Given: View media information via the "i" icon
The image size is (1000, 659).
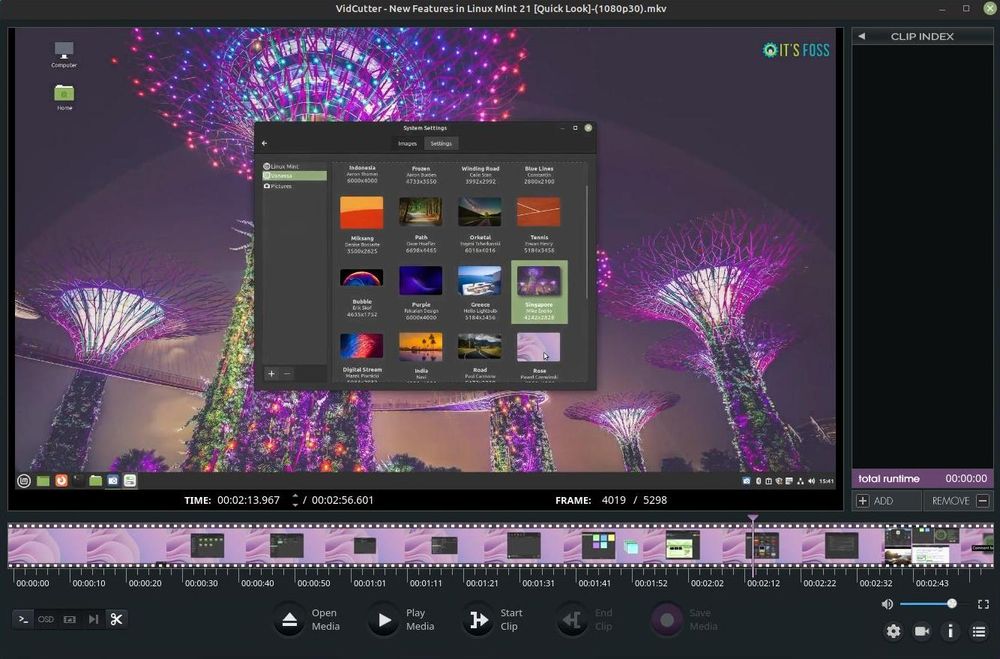Looking at the screenshot, I should pos(950,631).
